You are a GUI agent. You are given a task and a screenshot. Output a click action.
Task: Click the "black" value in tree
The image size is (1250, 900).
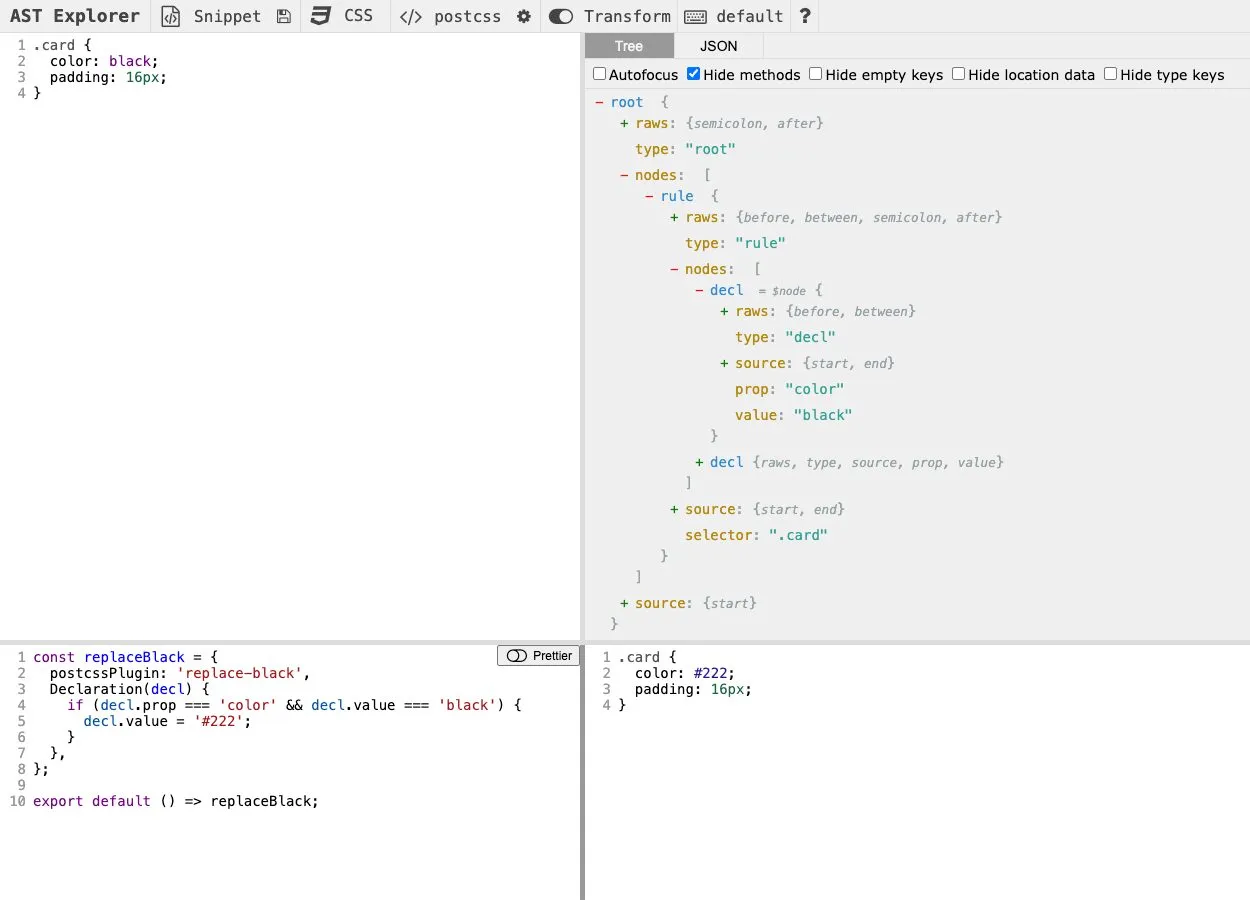[x=823, y=415]
